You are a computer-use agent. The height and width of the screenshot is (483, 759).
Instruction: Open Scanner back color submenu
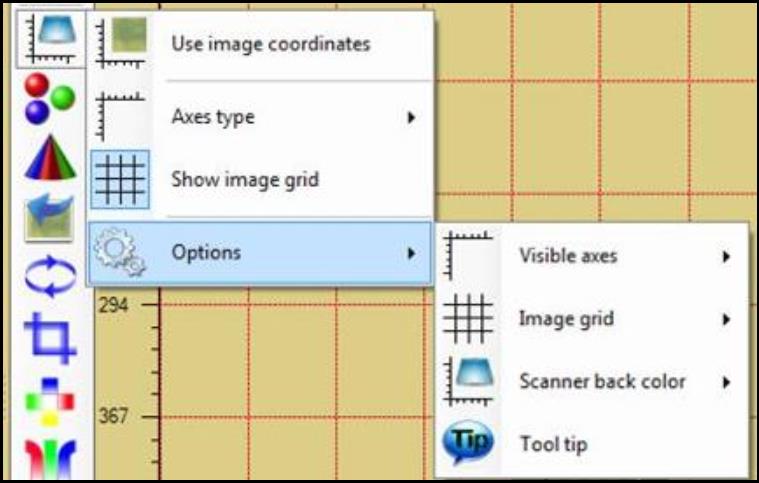coord(592,381)
